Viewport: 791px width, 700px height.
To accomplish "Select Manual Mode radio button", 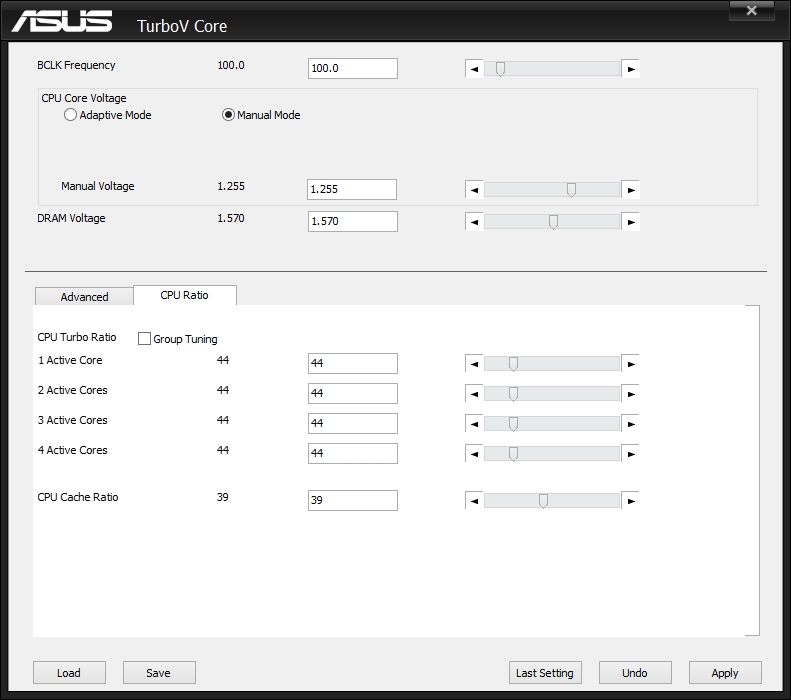I will (x=228, y=115).
